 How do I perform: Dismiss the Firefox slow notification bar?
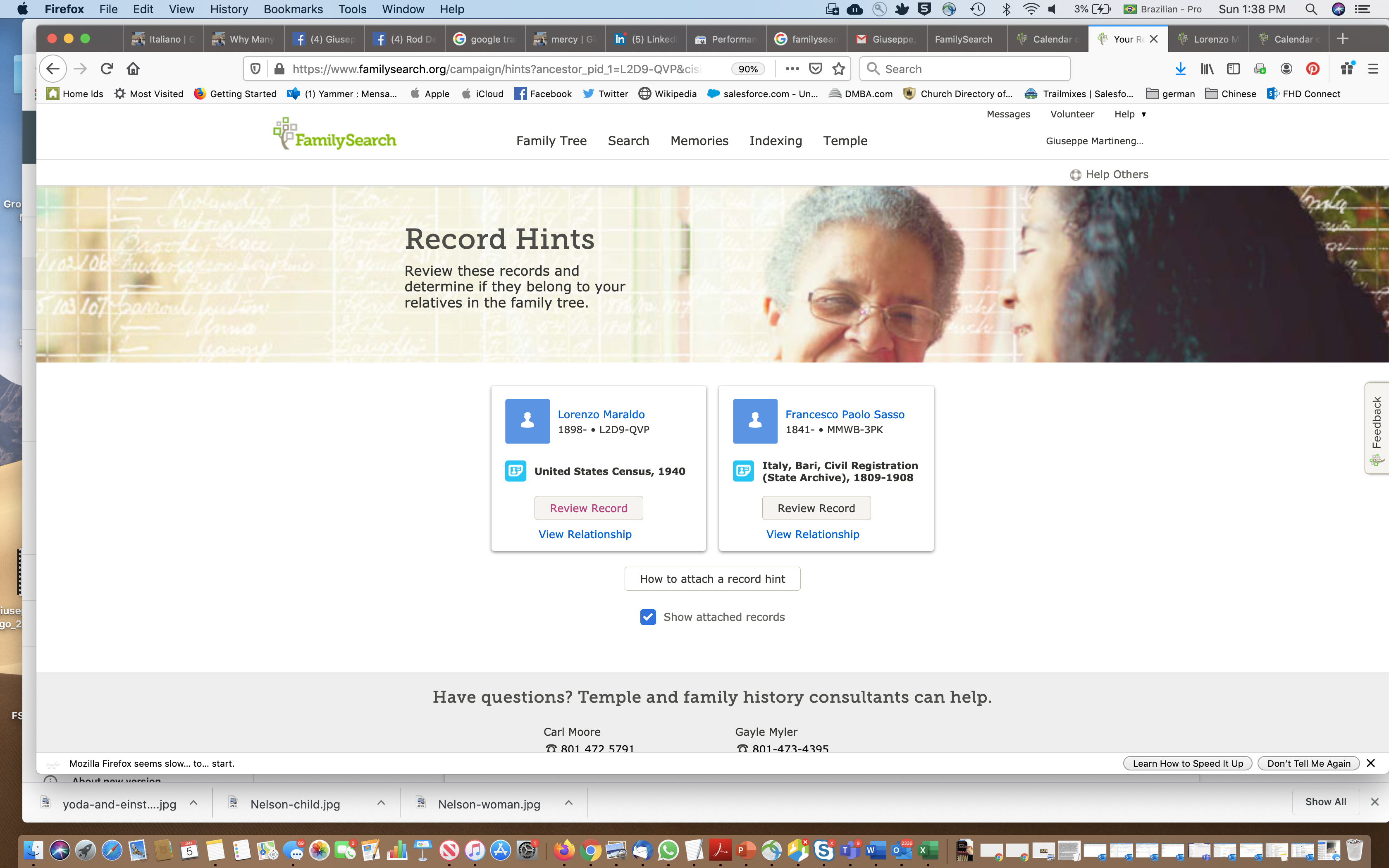(x=1371, y=763)
